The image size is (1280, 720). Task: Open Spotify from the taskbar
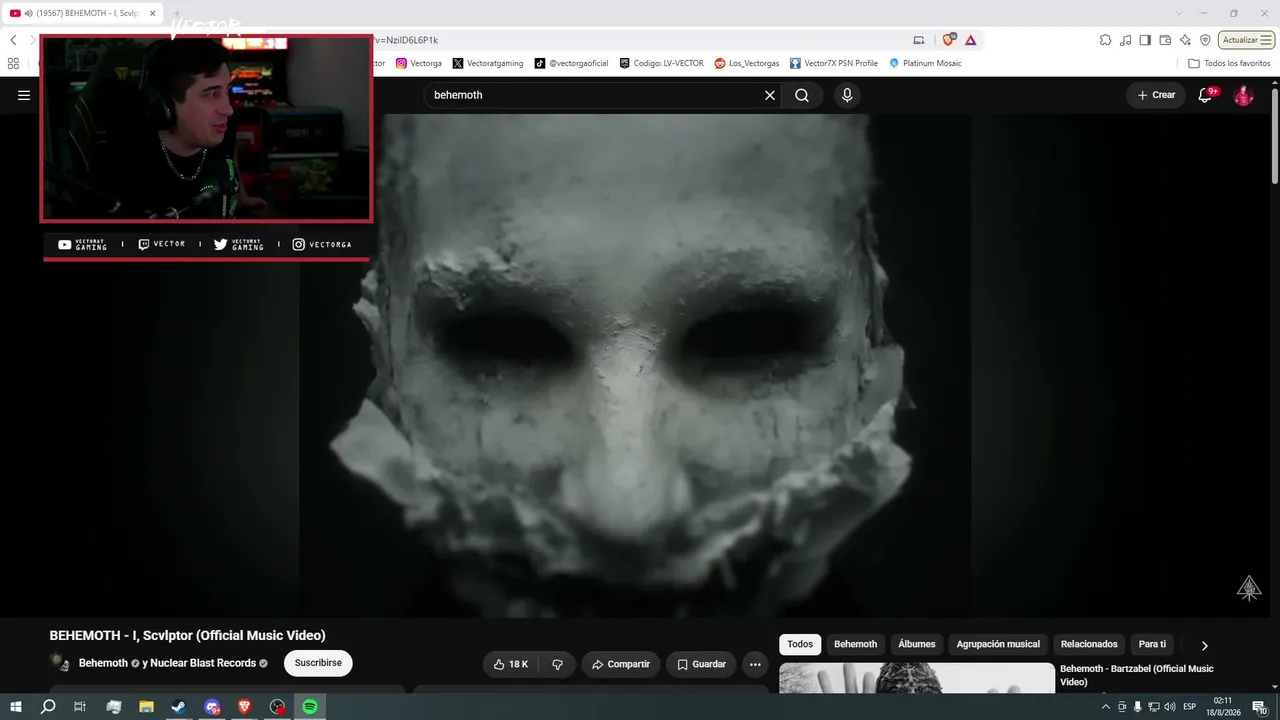(310, 707)
